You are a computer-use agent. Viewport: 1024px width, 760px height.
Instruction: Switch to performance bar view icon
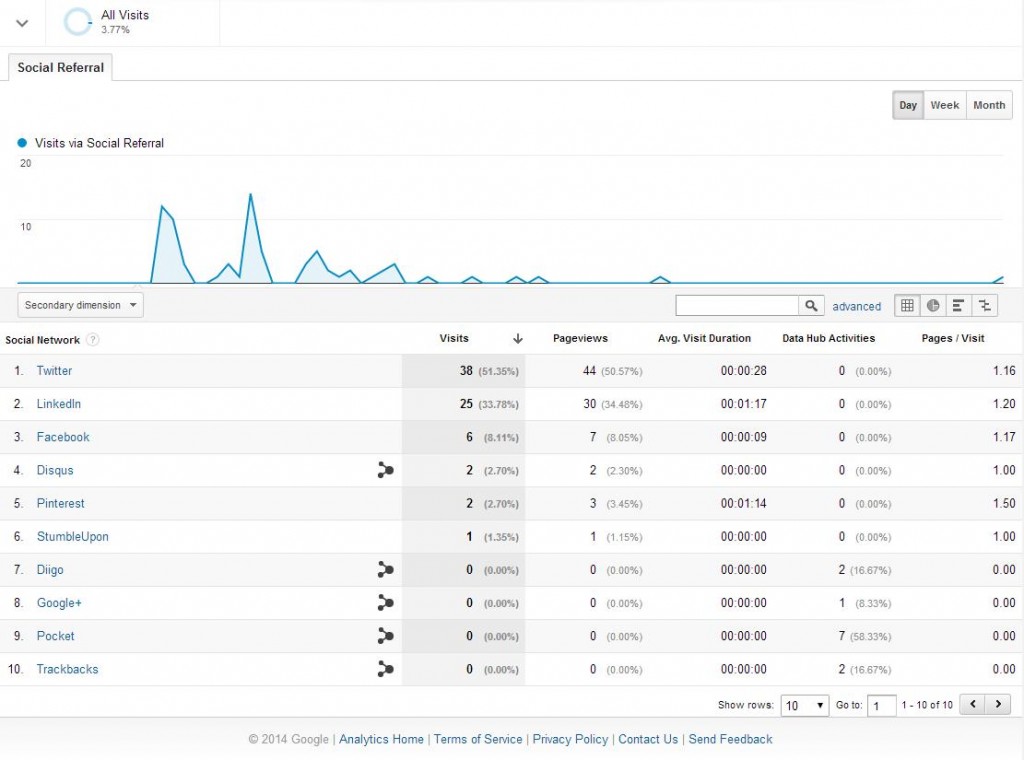tap(958, 305)
